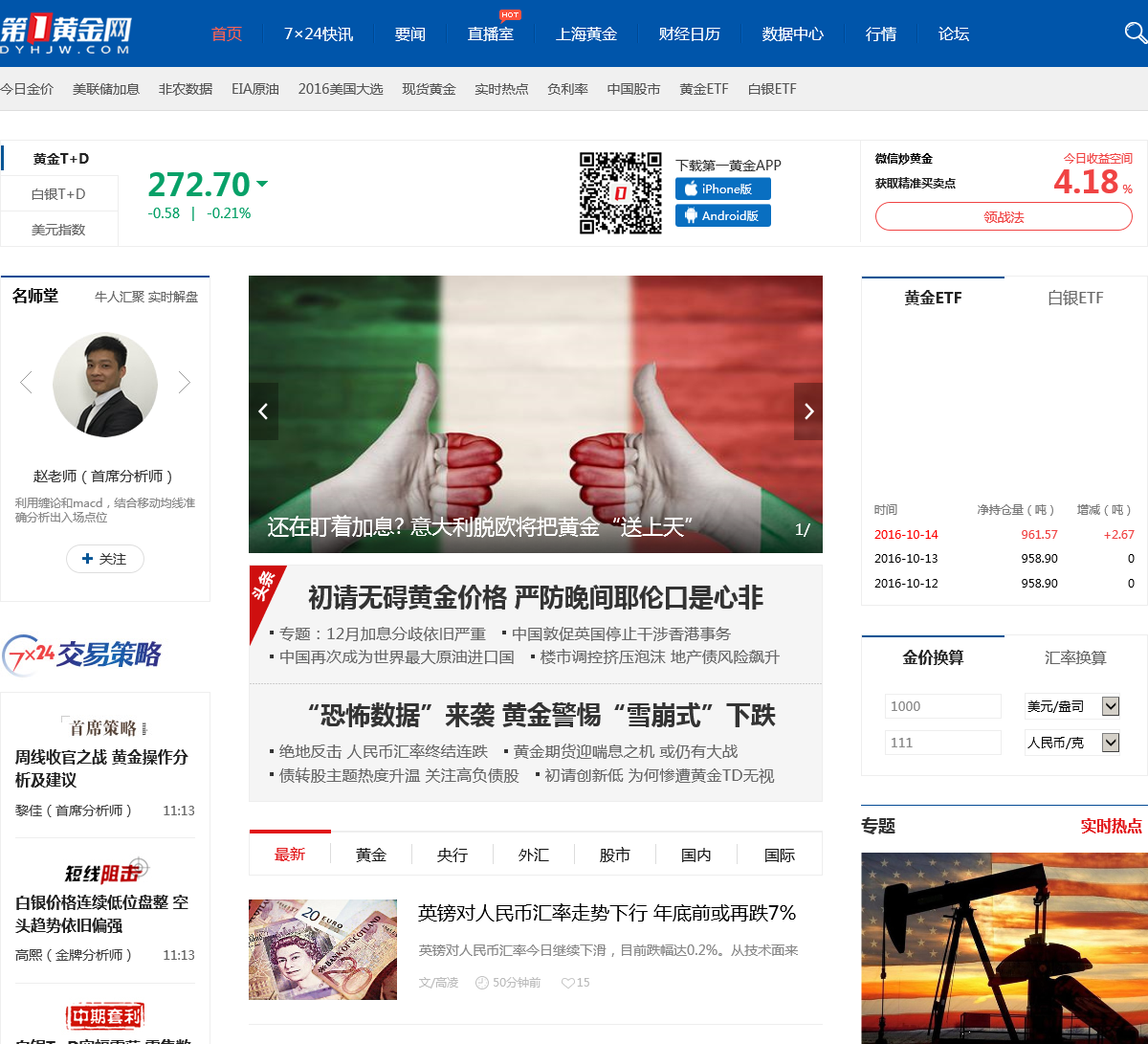
Task: Open article 英镑对人民币汇率走势下行
Action: coord(607,913)
